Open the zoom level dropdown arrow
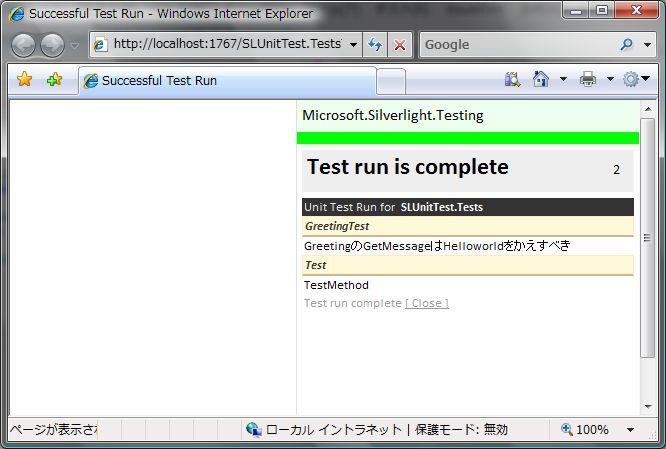666x449 pixels. point(630,430)
